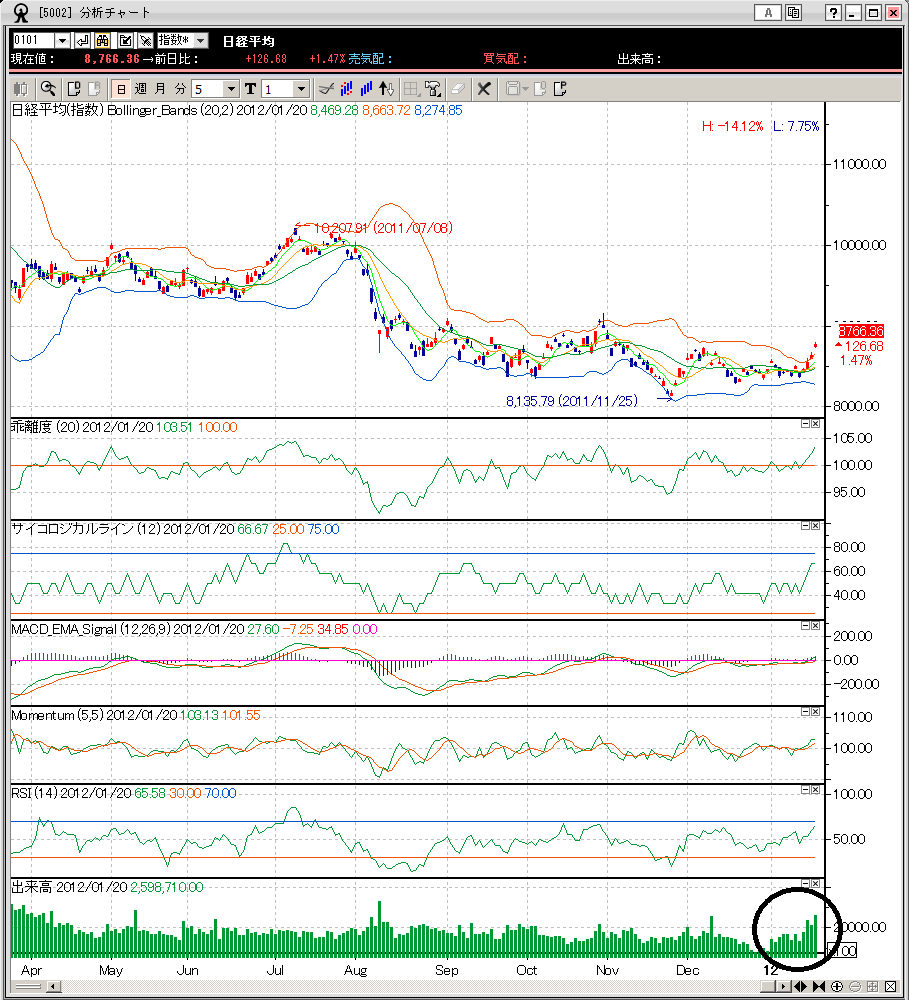Open the 指数 market type dropdown

tap(182, 40)
